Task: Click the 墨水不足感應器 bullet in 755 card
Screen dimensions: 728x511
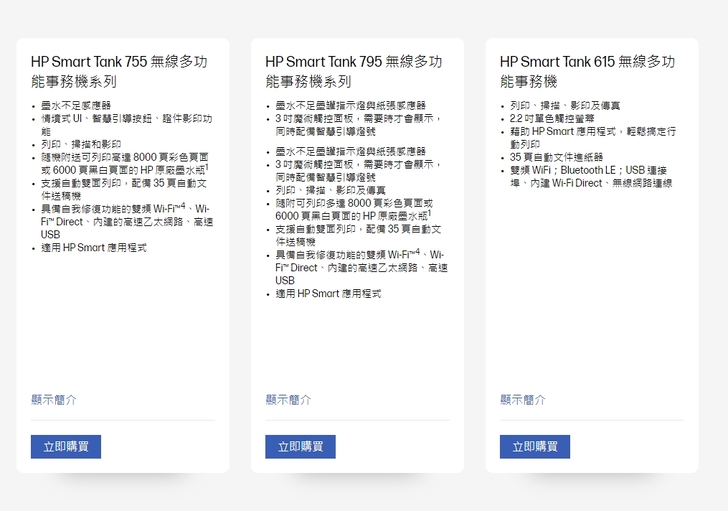Action: click(x=76, y=106)
